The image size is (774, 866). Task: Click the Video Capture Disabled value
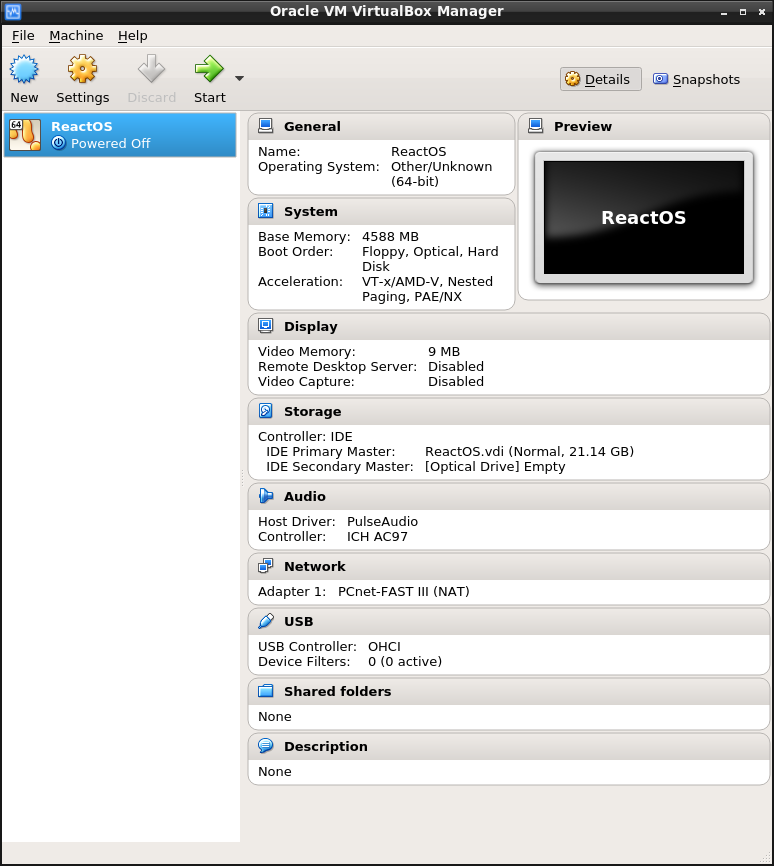click(456, 381)
